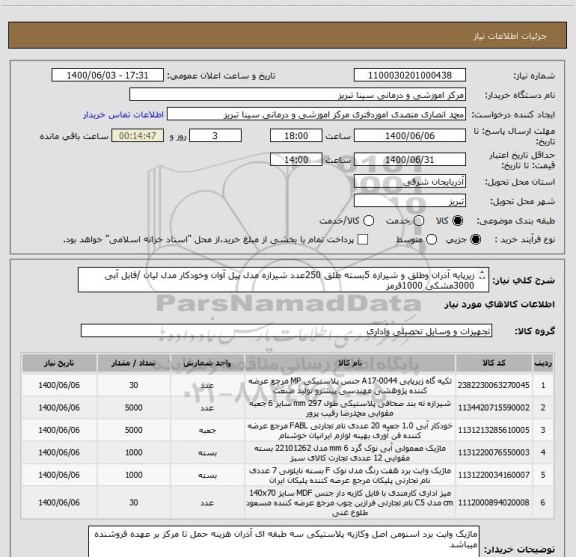The height and width of the screenshot is (557, 576).
Task: Click the نام کالا column header
Action: click(350, 363)
